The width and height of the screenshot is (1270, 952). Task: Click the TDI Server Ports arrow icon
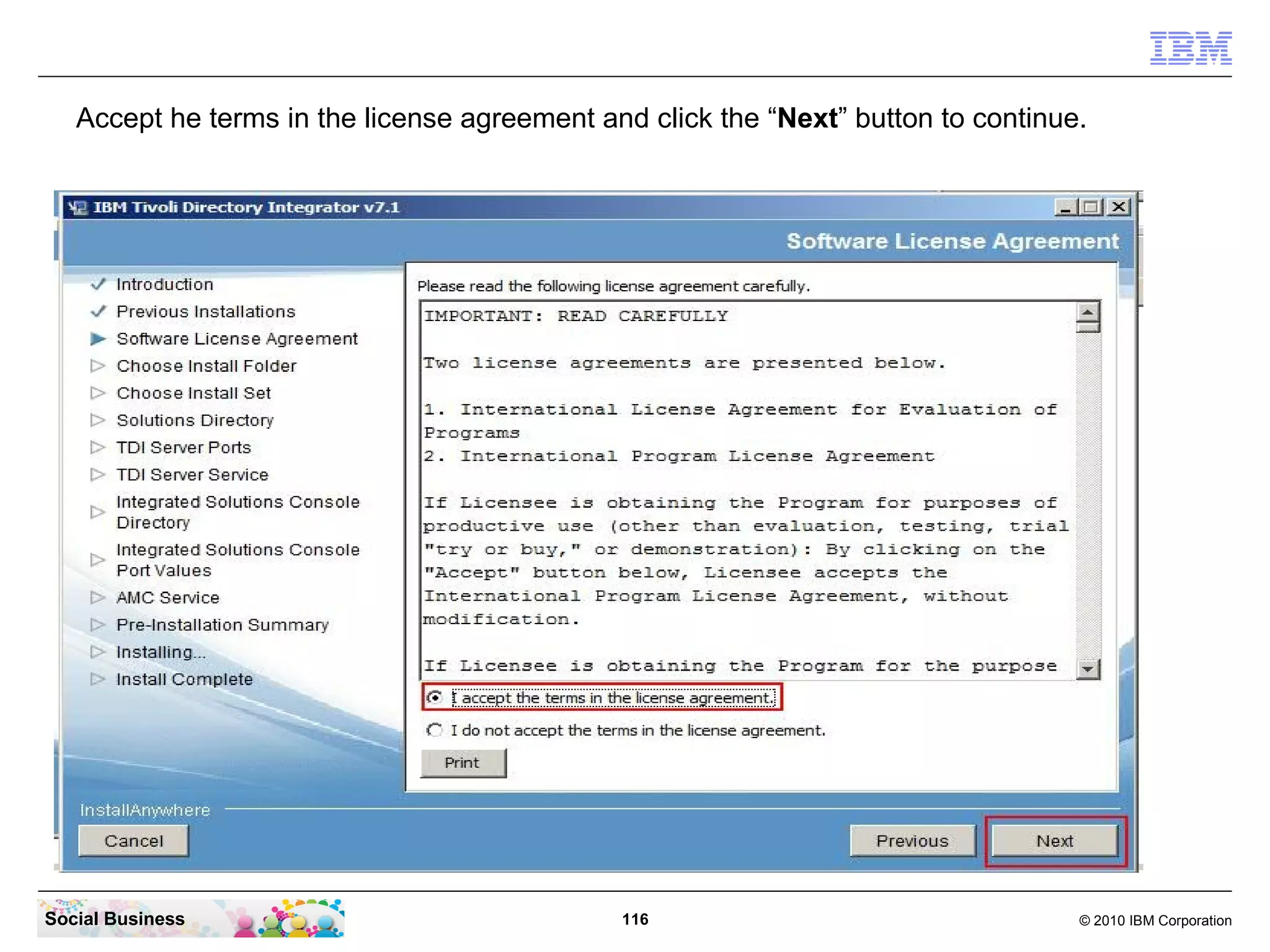coord(98,447)
